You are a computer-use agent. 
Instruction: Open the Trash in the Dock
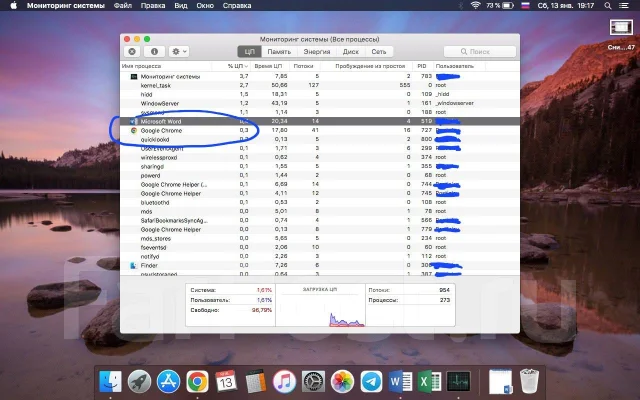tap(529, 381)
